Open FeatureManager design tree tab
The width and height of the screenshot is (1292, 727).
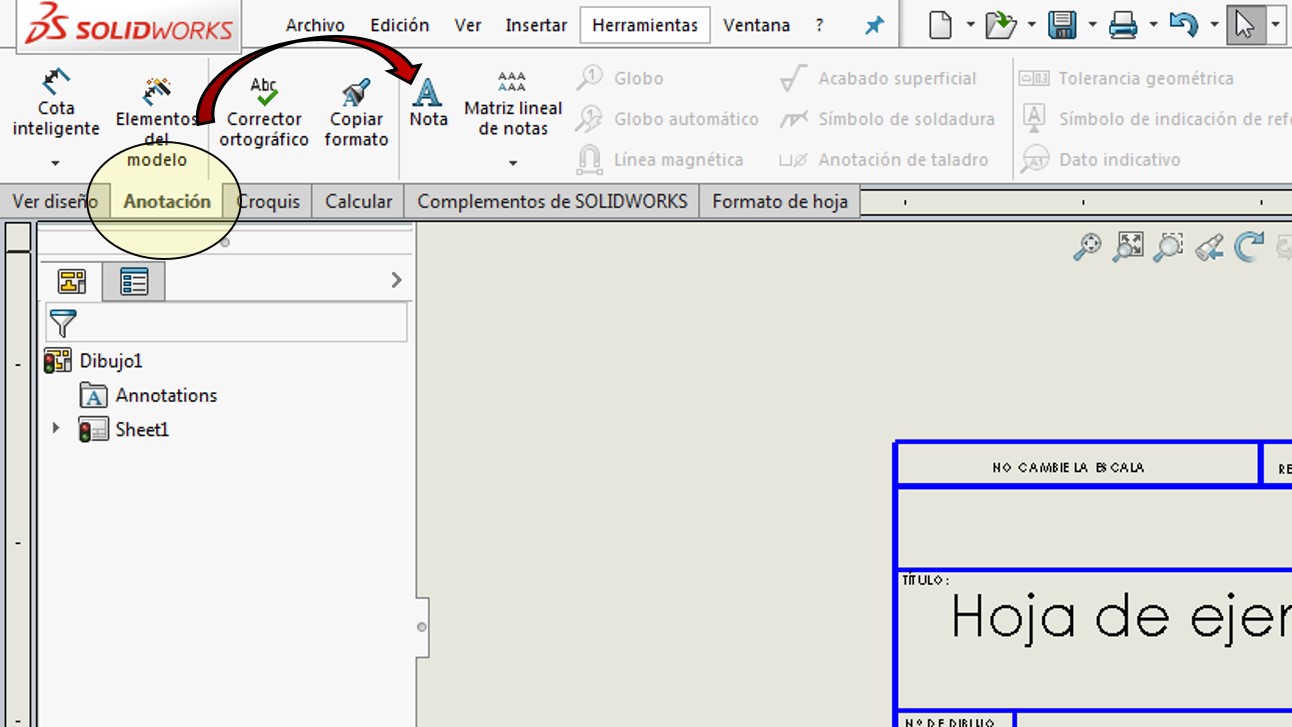coord(72,282)
